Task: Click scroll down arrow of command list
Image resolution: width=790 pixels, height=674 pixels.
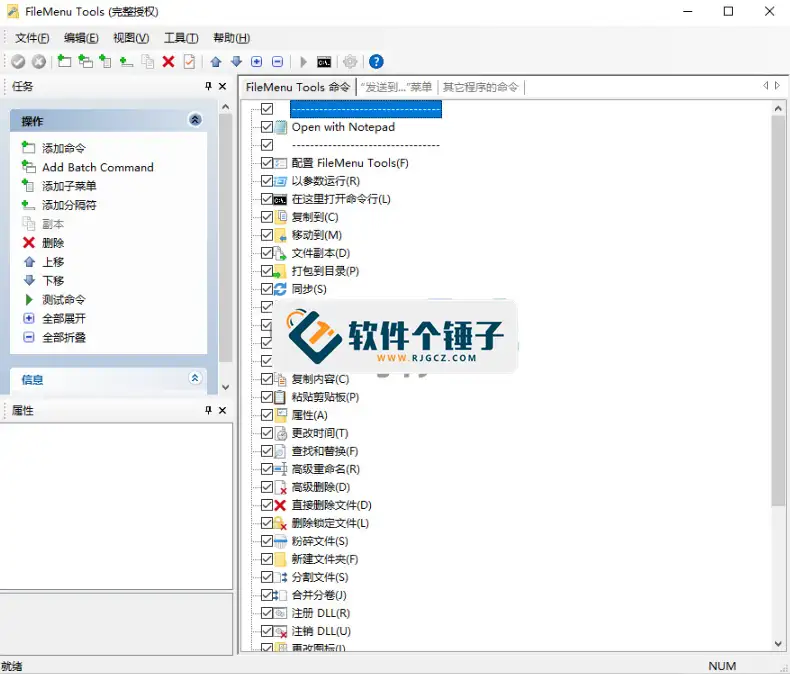Action: coord(778,644)
